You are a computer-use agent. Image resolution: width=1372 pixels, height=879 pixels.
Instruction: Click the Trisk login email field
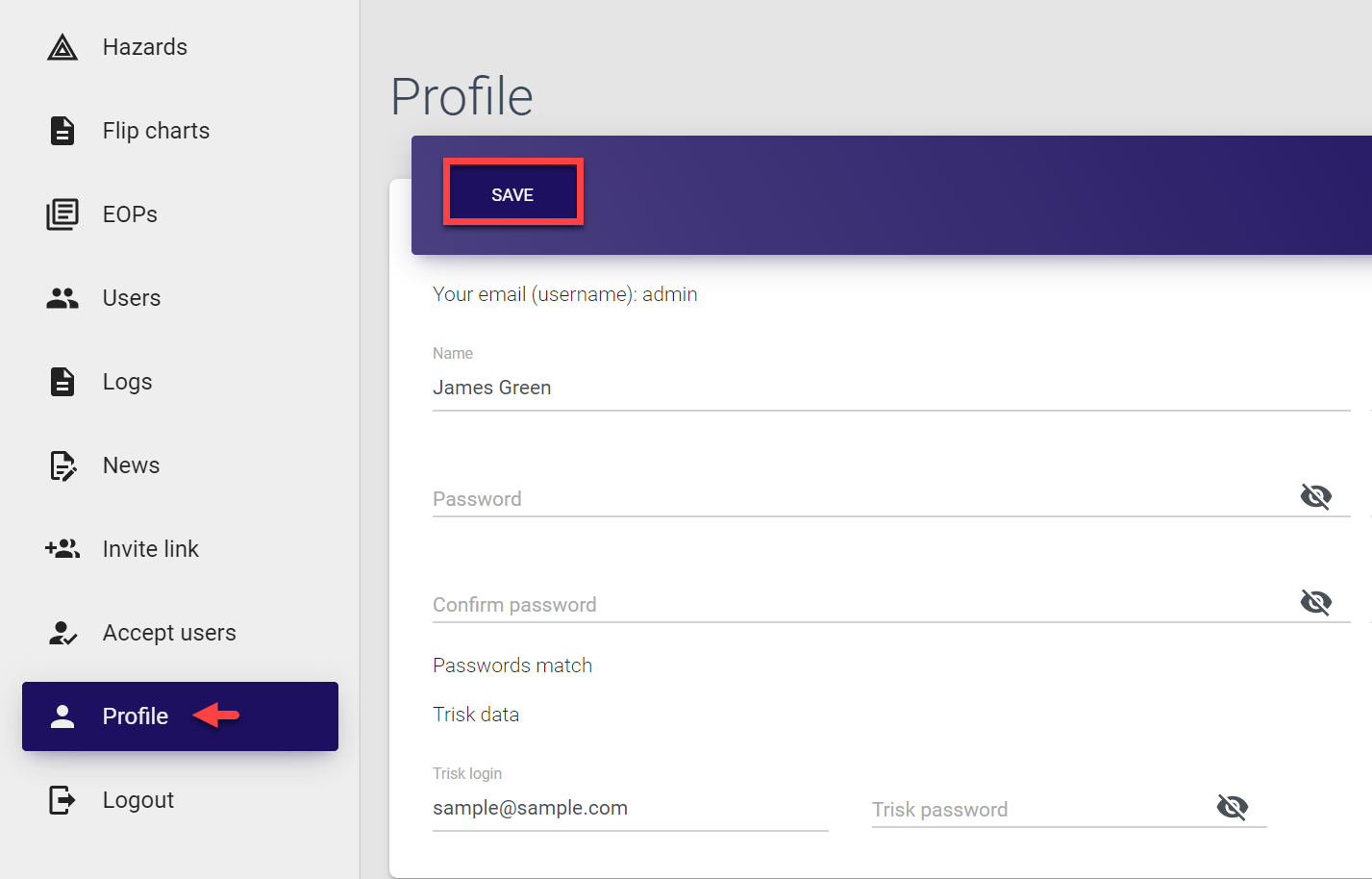point(630,808)
